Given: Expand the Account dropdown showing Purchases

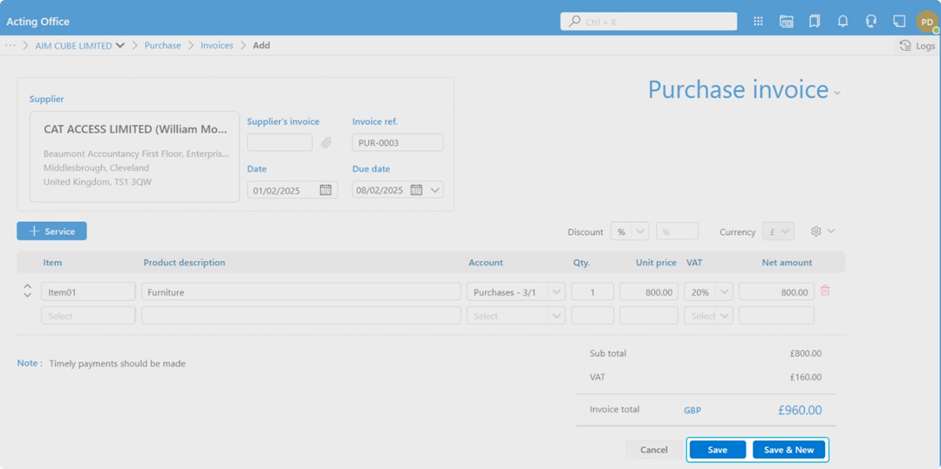Looking at the screenshot, I should click(556, 292).
